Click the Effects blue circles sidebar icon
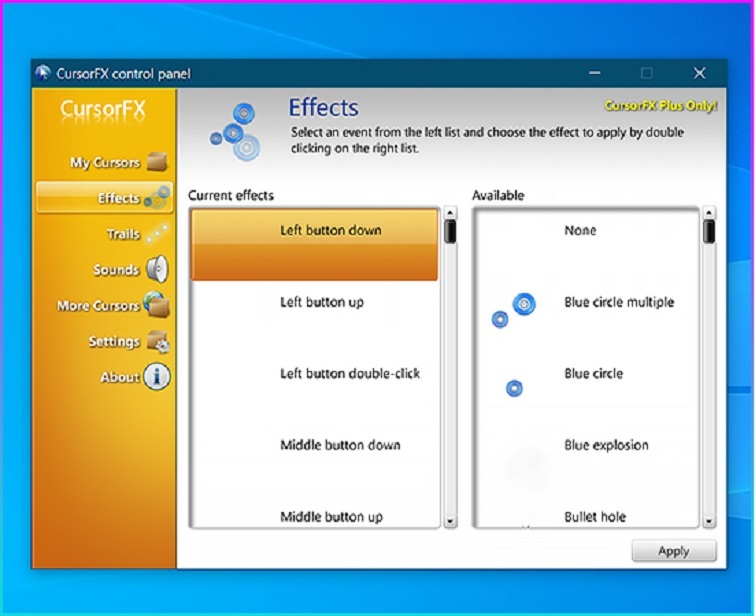Viewport: 755px width, 616px height. point(156,198)
